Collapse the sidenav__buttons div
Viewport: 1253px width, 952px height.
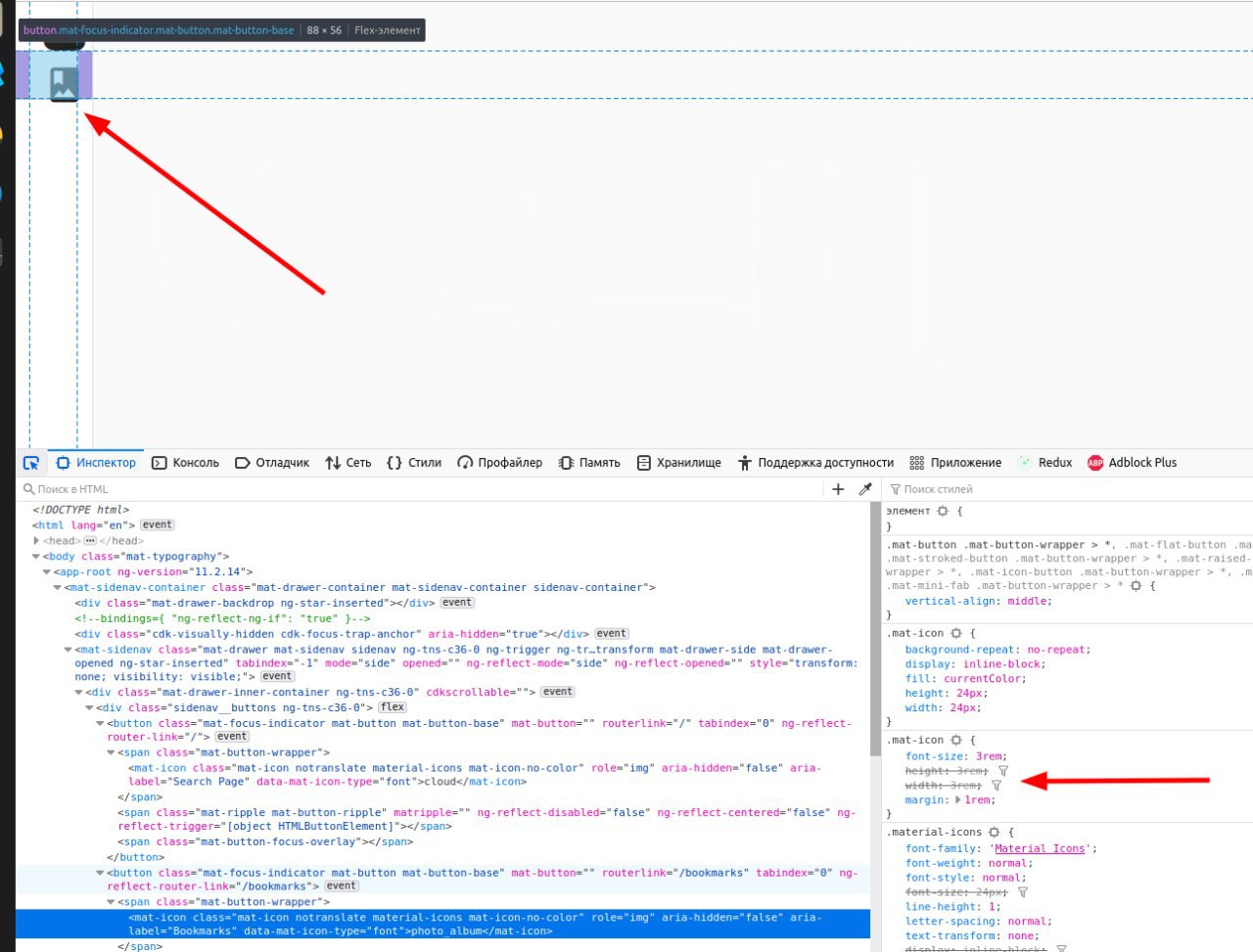89,707
